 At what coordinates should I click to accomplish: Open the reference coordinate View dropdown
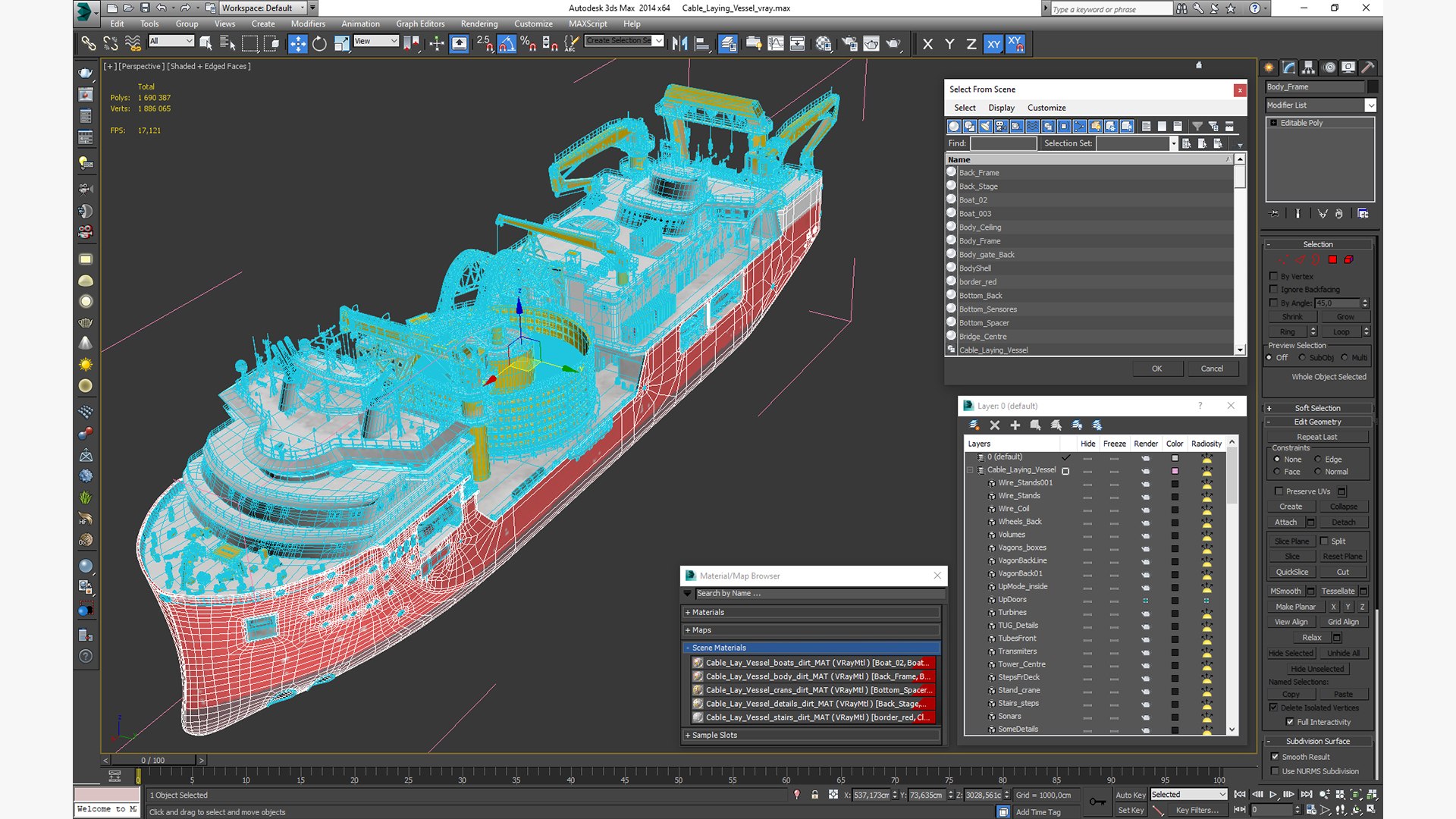tap(376, 41)
